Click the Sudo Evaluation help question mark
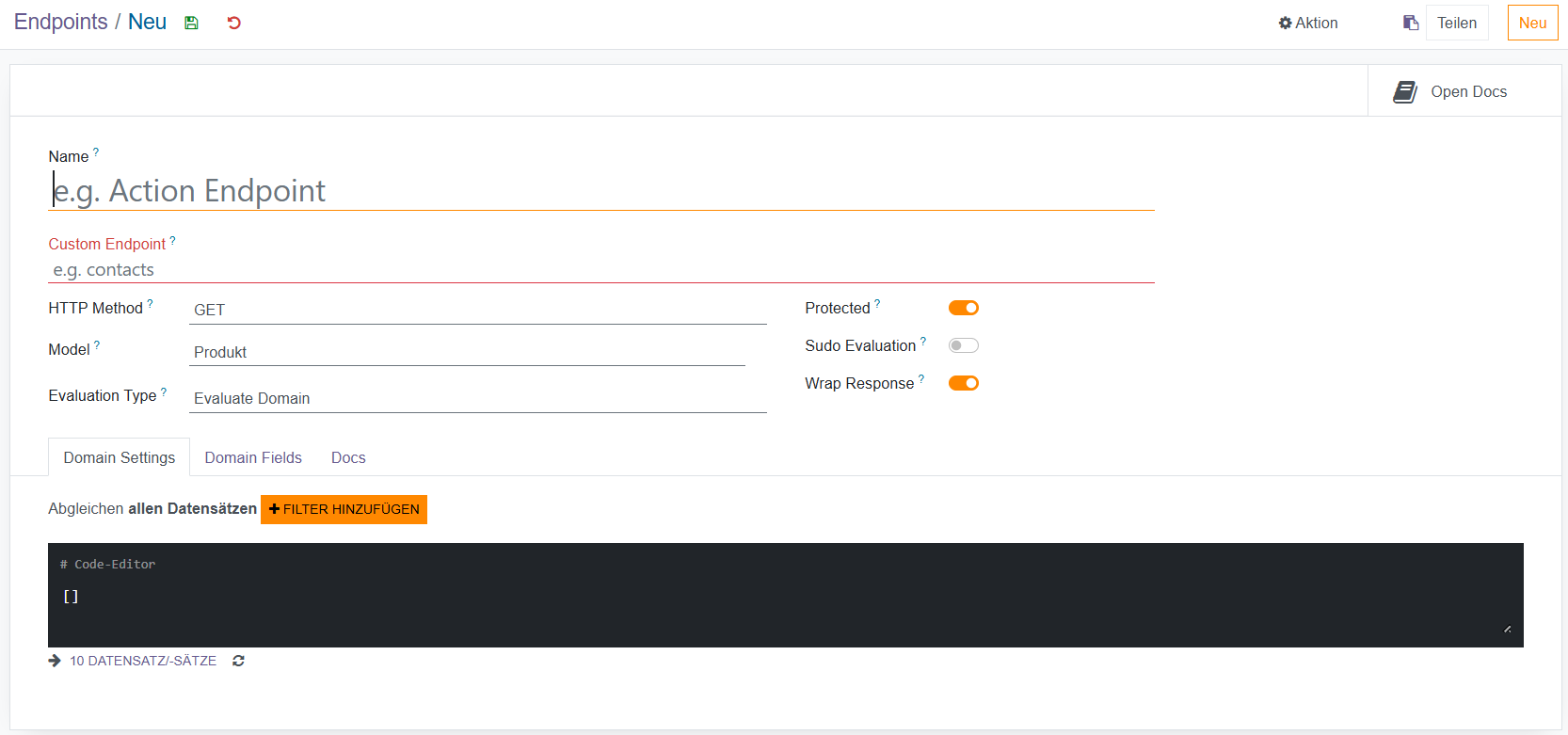The image size is (1568, 735). [x=923, y=341]
